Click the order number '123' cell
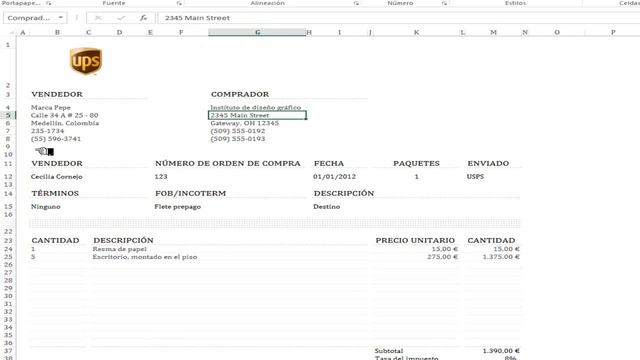640x360 pixels. point(161,177)
